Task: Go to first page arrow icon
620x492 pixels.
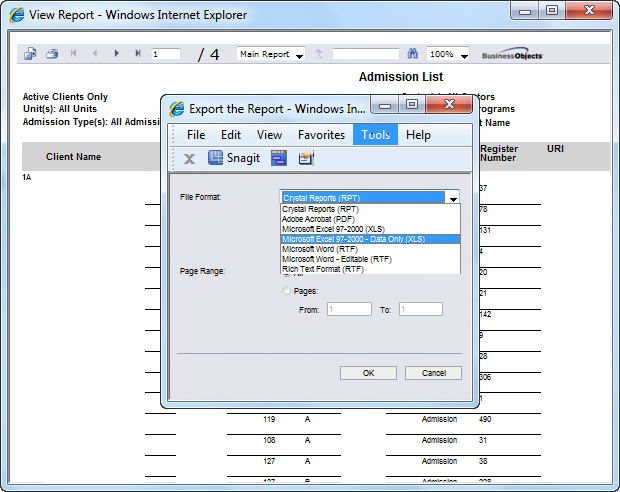Action: pyautogui.click(x=74, y=53)
